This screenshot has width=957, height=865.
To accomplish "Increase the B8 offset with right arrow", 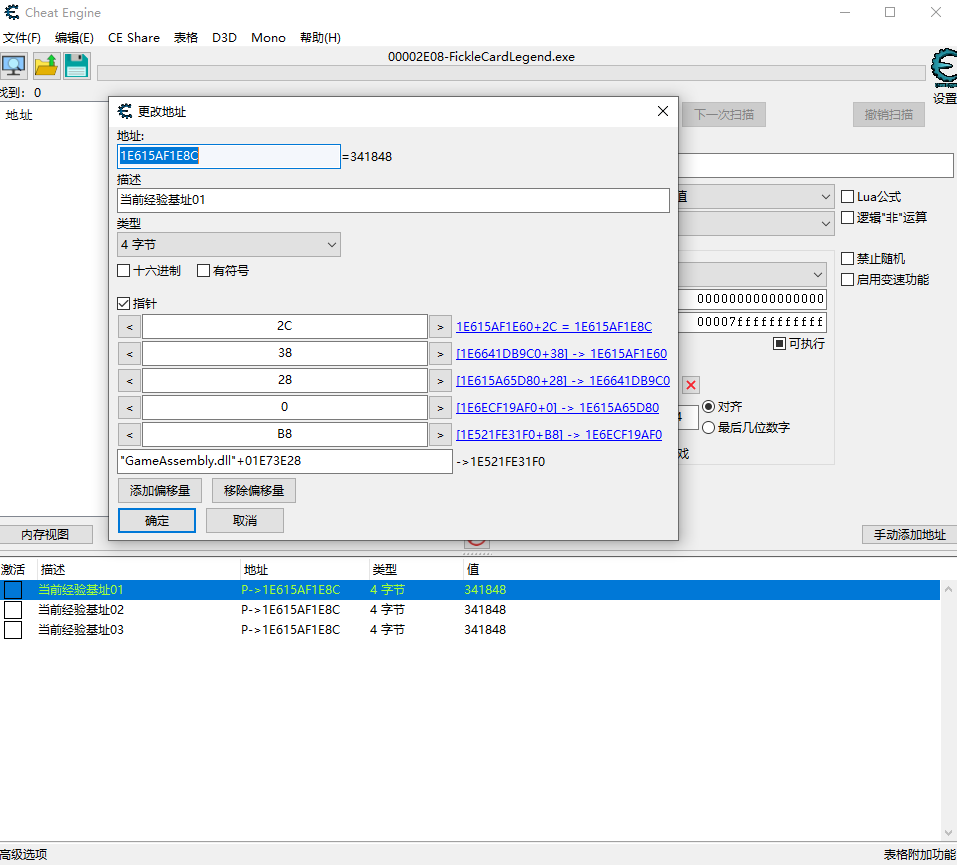I will pyautogui.click(x=440, y=435).
